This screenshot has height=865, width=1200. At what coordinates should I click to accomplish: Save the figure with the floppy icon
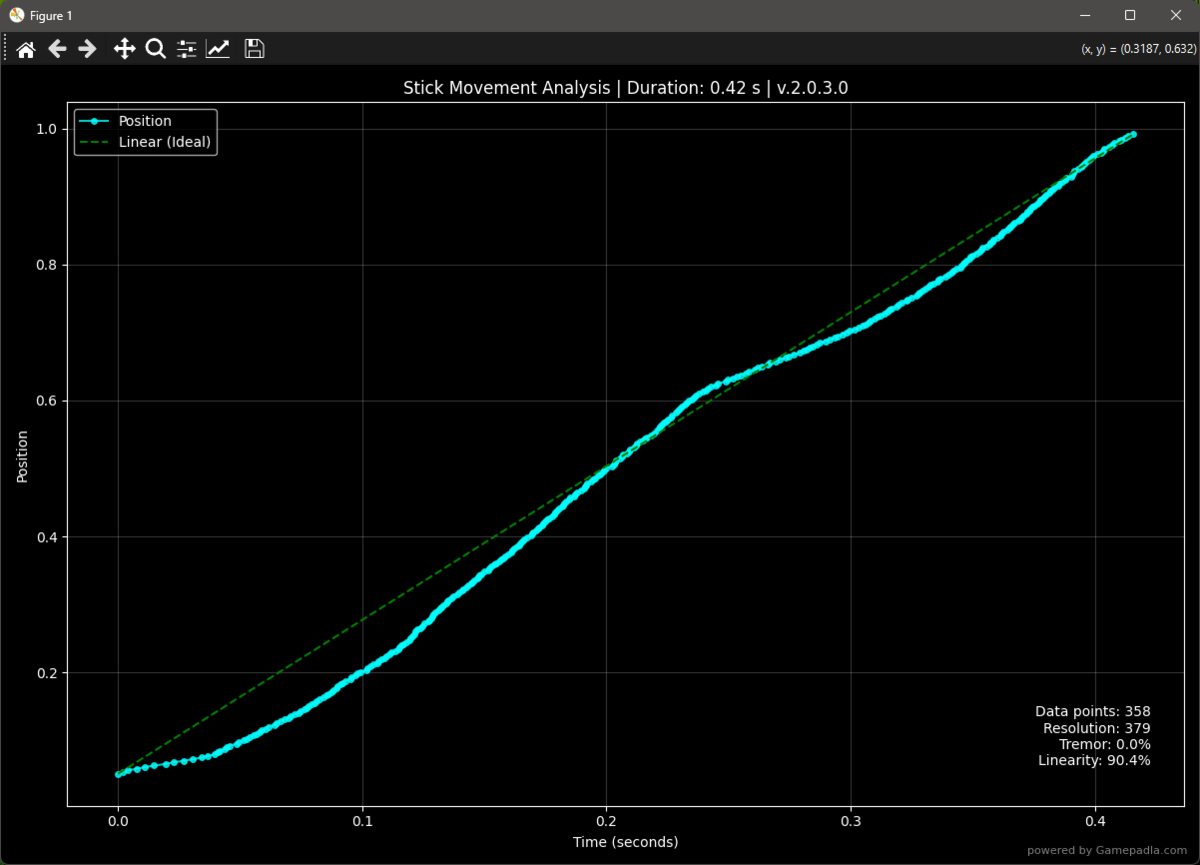coord(254,49)
